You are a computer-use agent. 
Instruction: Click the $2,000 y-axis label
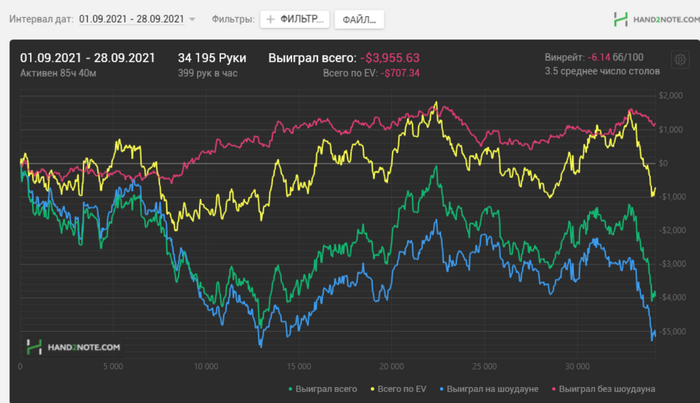[671, 96]
